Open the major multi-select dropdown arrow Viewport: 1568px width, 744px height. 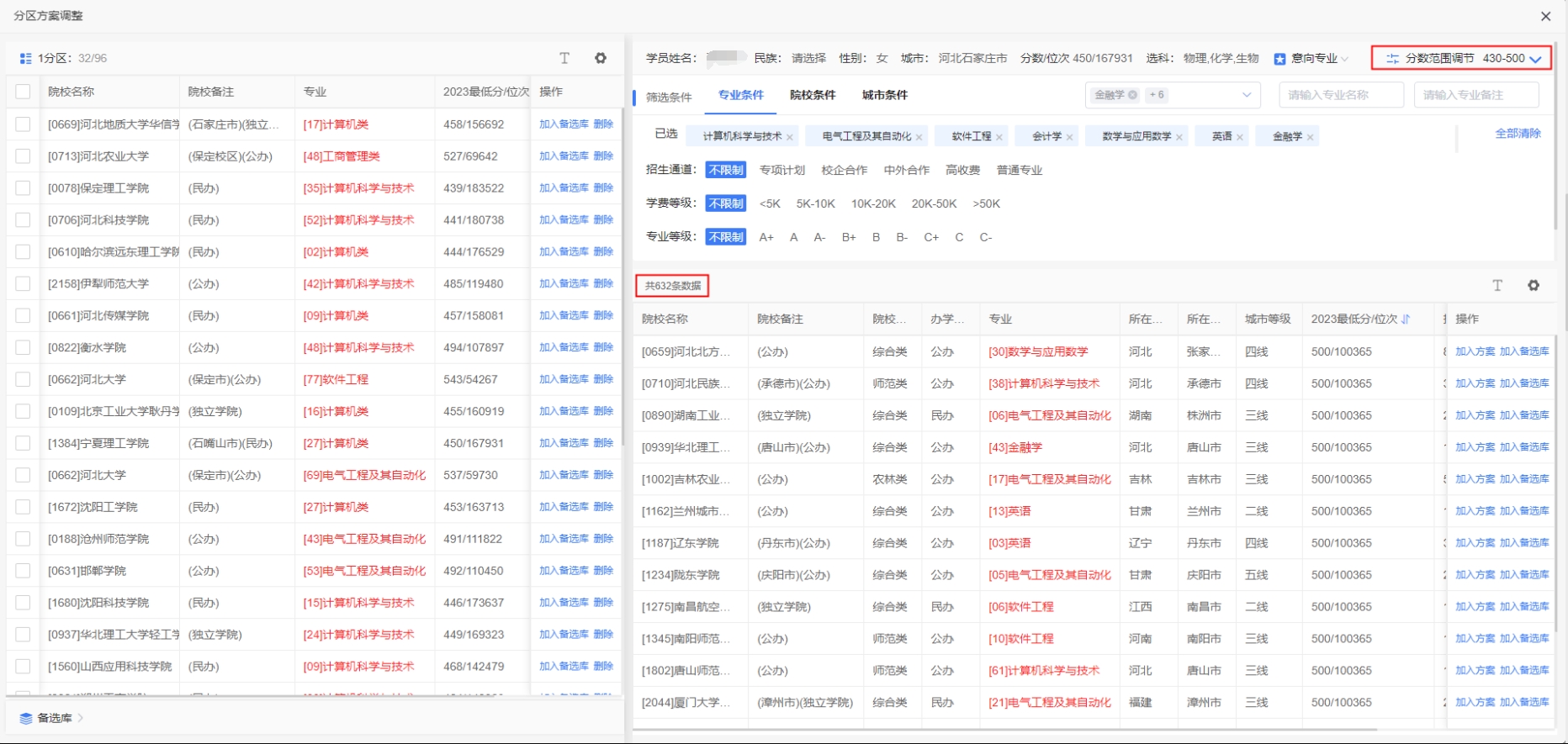(1247, 95)
